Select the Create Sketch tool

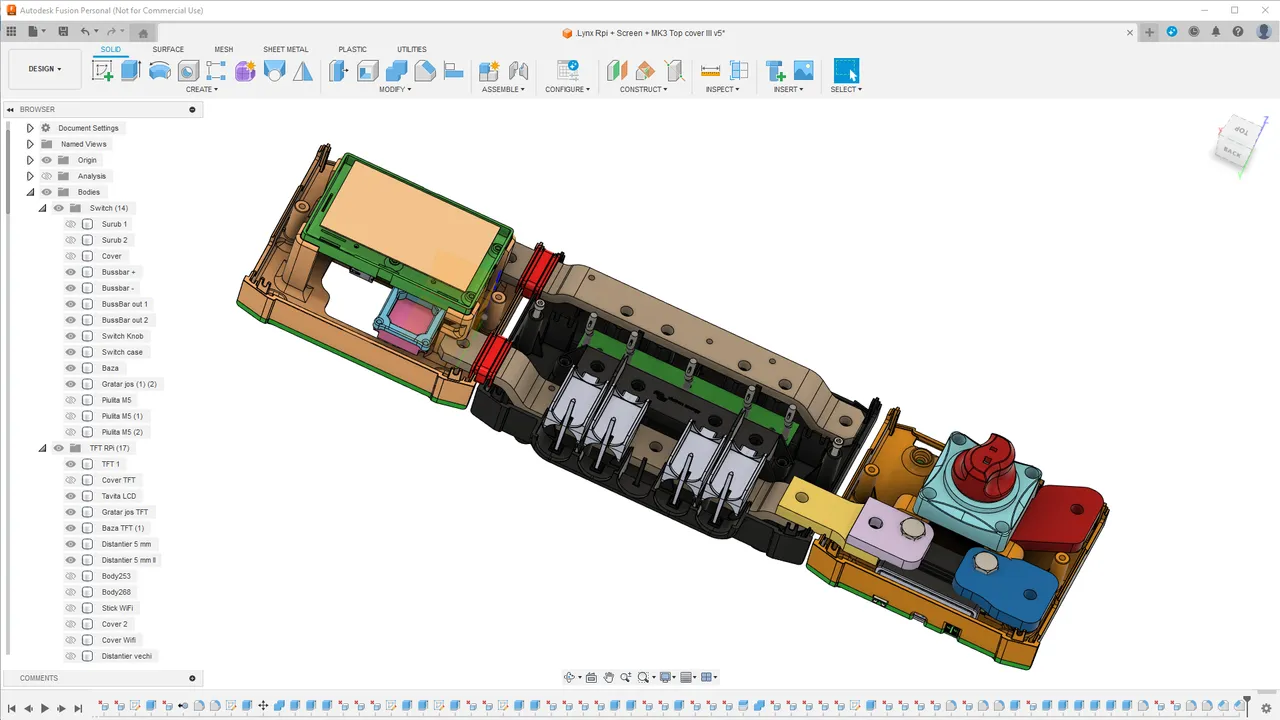(x=102, y=71)
